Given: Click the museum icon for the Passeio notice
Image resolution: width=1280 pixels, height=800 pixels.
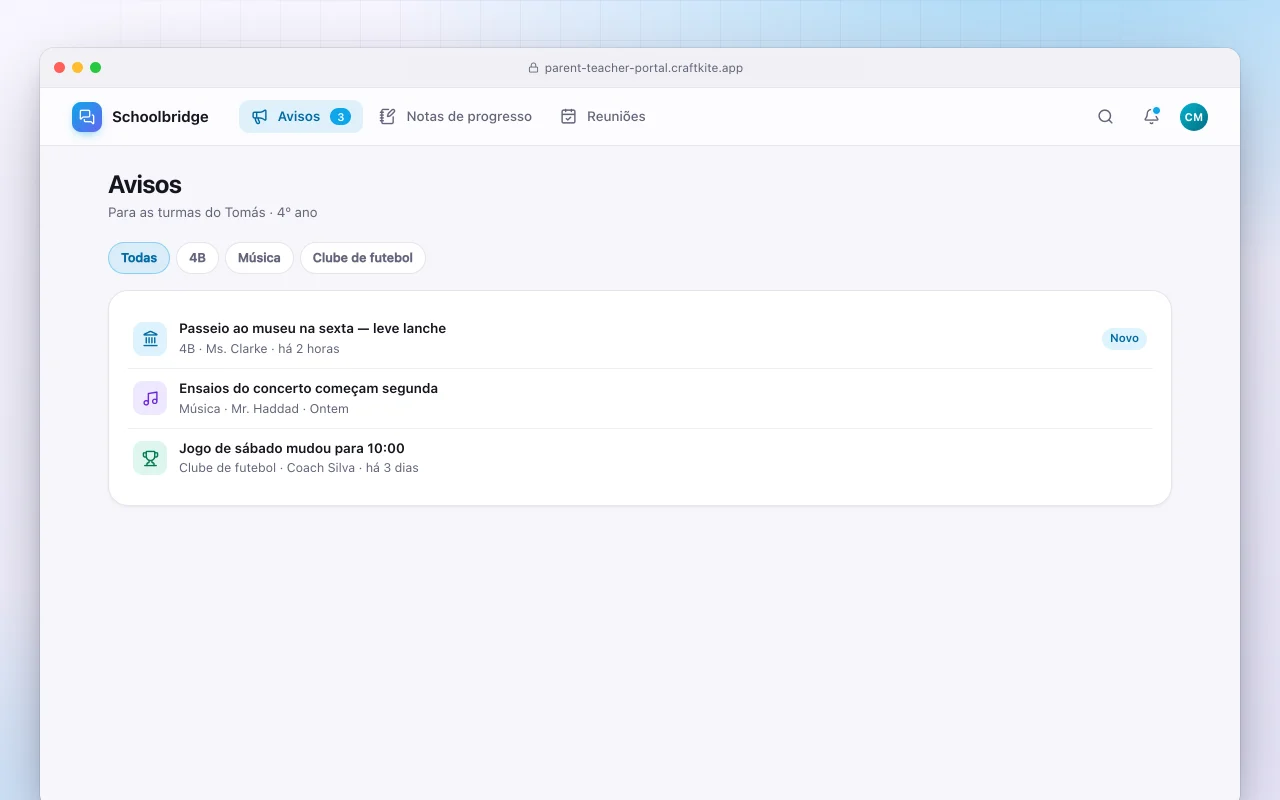Looking at the screenshot, I should pos(150,339).
